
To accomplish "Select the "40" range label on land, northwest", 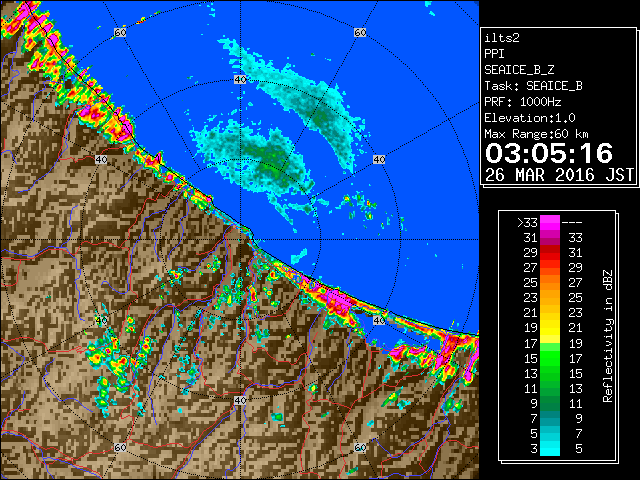I will pos(101,159).
